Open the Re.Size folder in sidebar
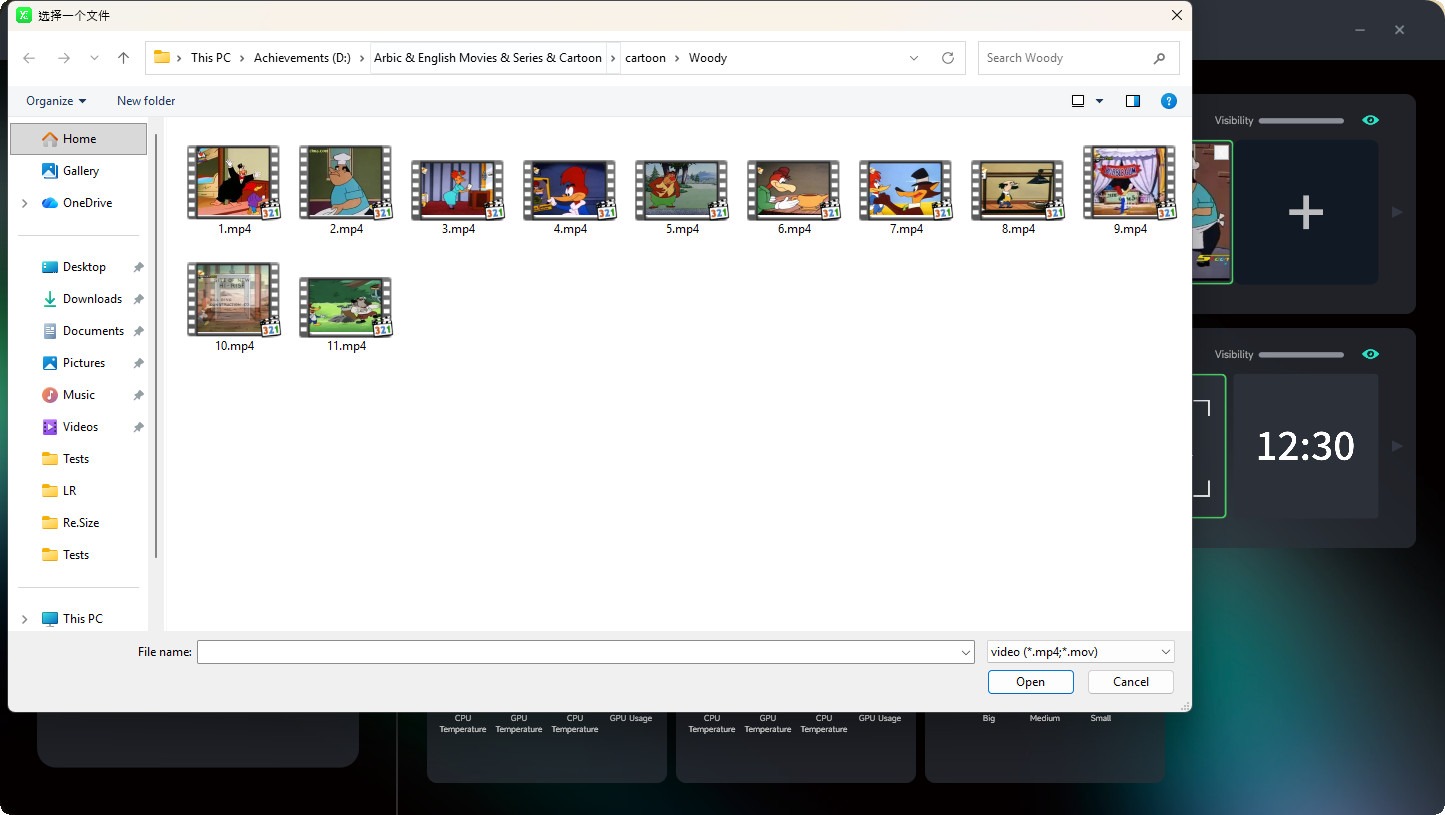This screenshot has width=1445, height=815. [78, 523]
